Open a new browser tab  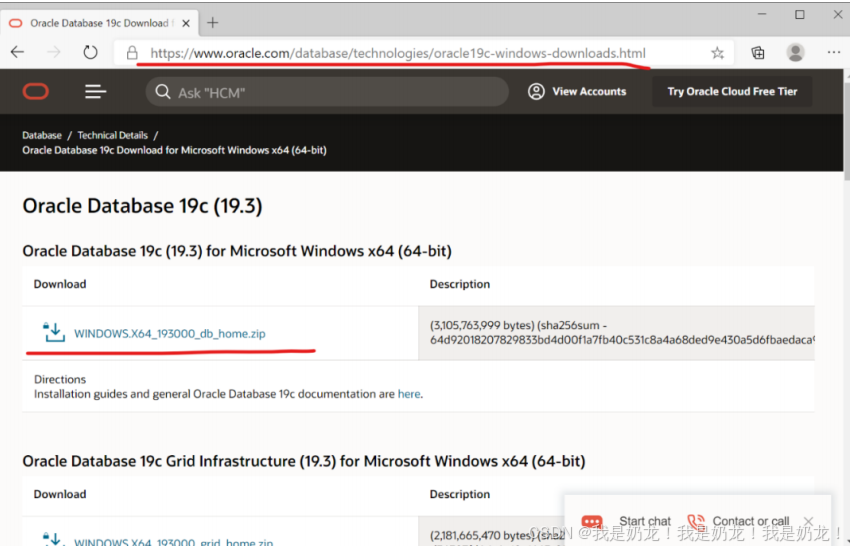pos(212,23)
